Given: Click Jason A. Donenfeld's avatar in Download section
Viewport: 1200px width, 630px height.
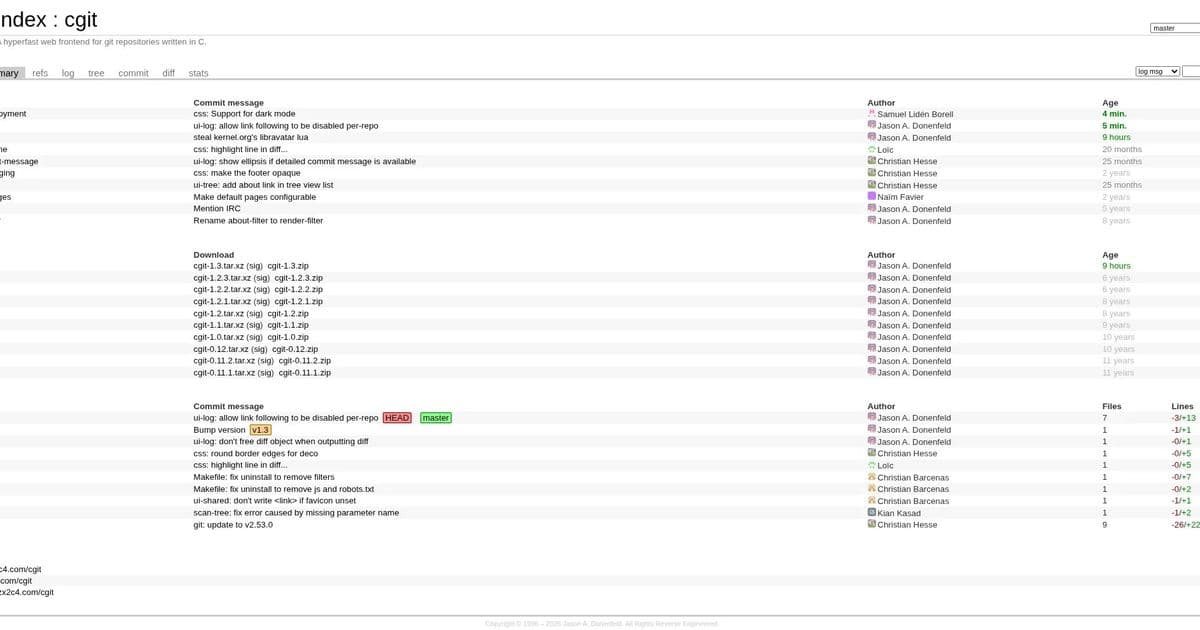Looking at the screenshot, I should [871, 265].
